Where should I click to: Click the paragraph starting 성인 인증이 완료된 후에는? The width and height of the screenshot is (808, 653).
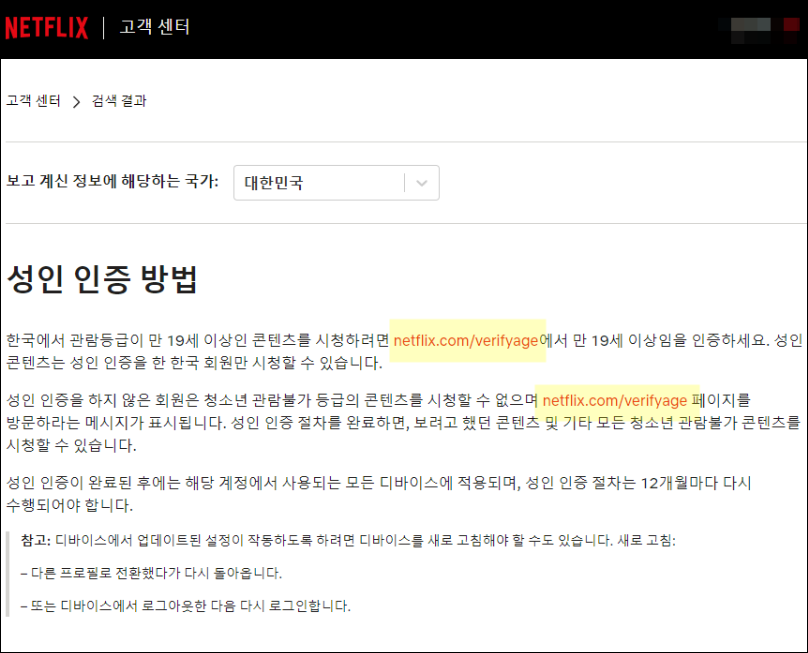[x=379, y=494]
